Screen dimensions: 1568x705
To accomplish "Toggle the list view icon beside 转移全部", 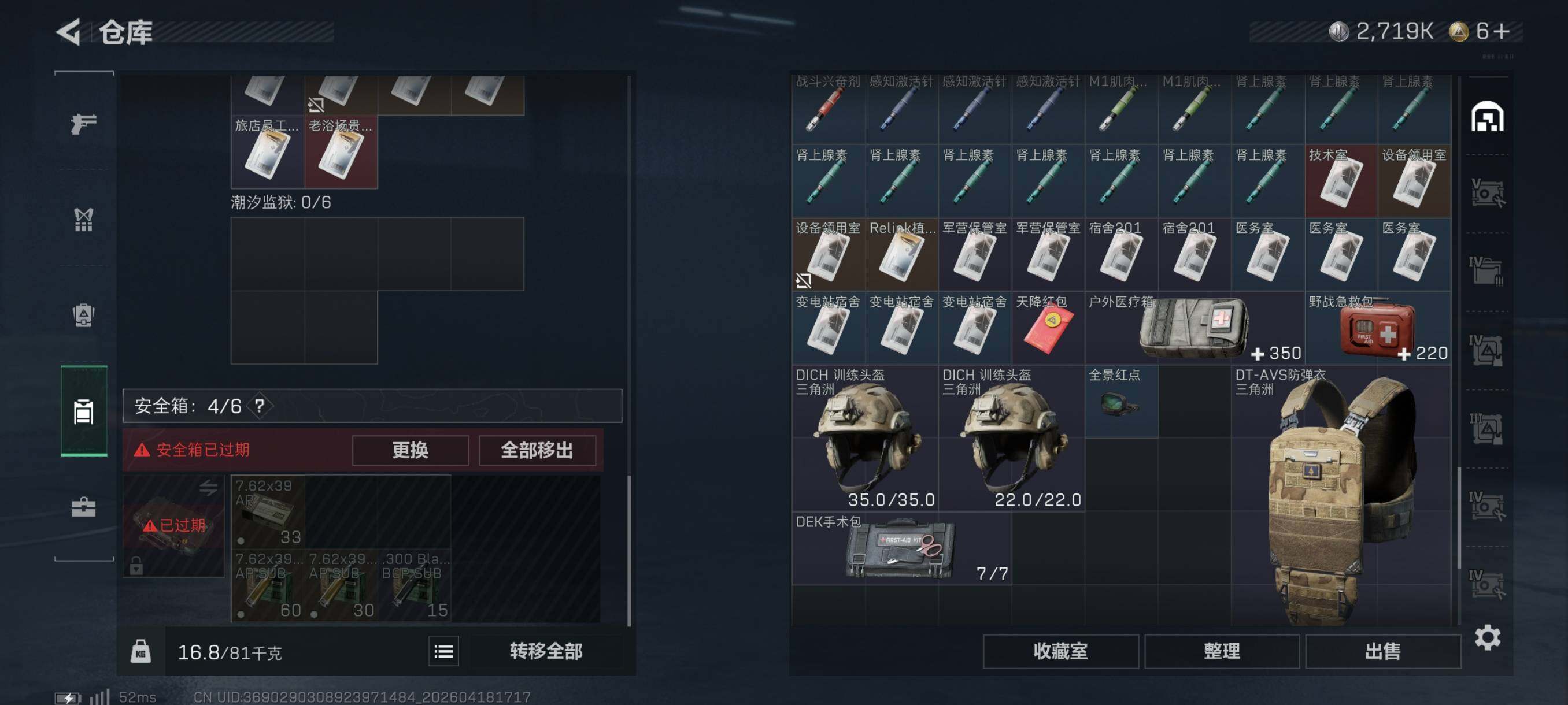I will (x=443, y=651).
